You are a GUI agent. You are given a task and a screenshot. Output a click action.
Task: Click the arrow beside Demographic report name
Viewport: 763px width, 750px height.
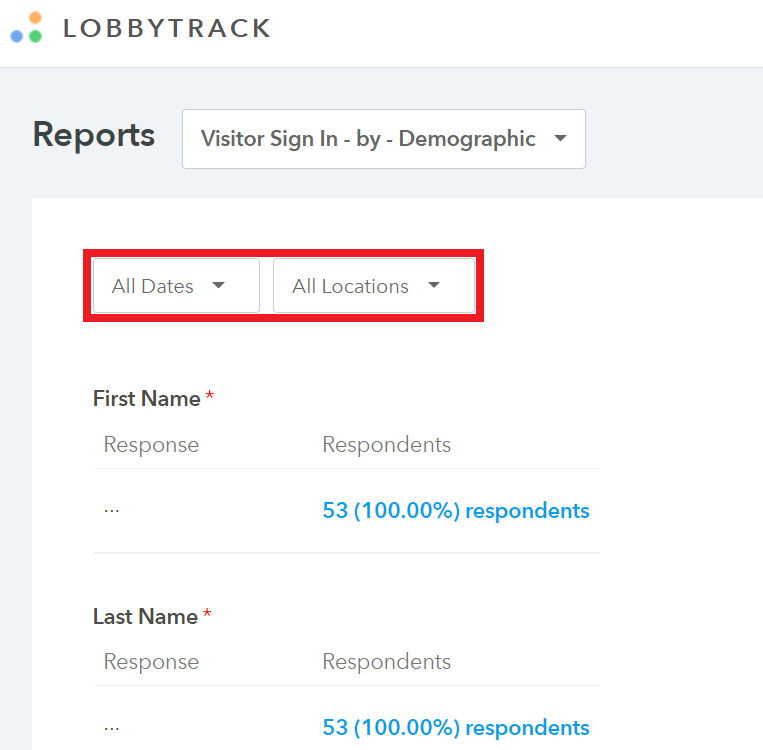click(561, 138)
